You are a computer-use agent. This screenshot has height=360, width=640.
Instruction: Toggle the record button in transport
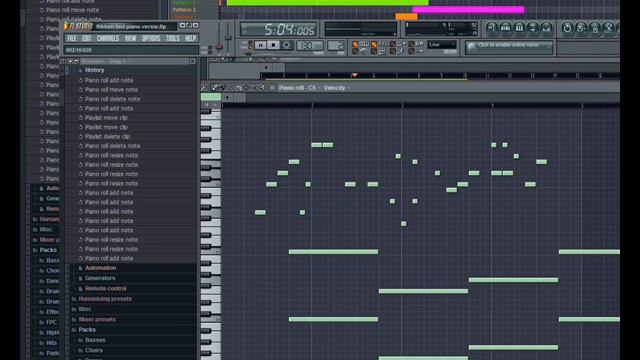[x=287, y=45]
